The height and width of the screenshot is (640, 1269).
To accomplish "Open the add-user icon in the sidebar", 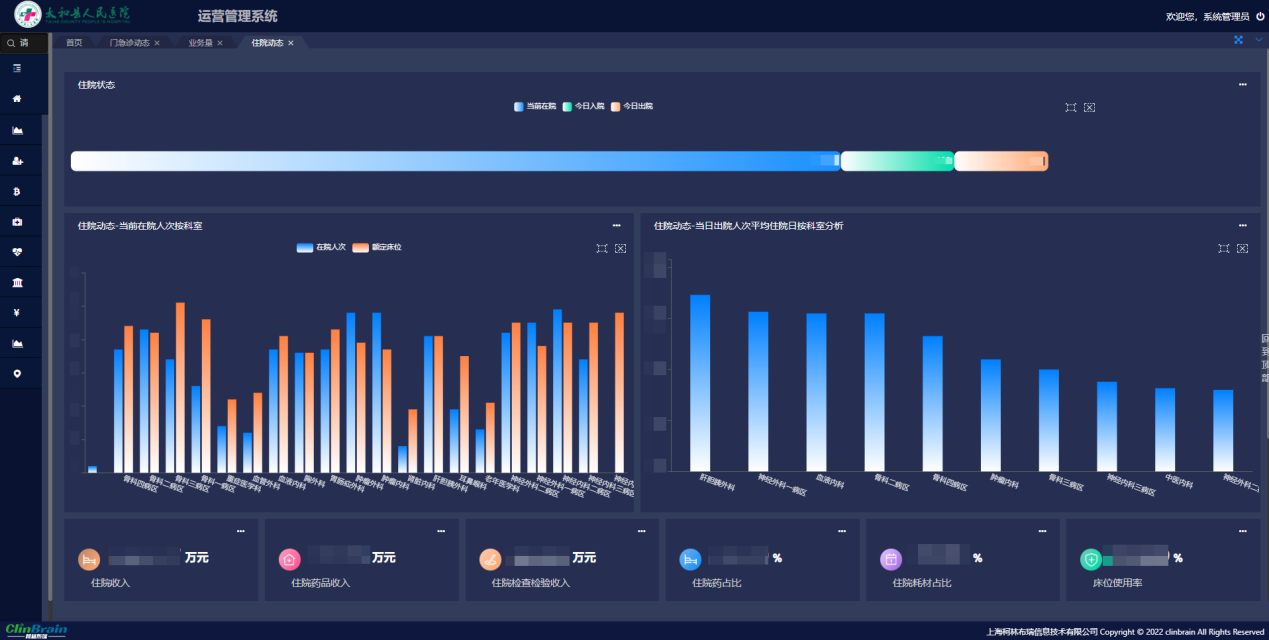I will [17, 160].
